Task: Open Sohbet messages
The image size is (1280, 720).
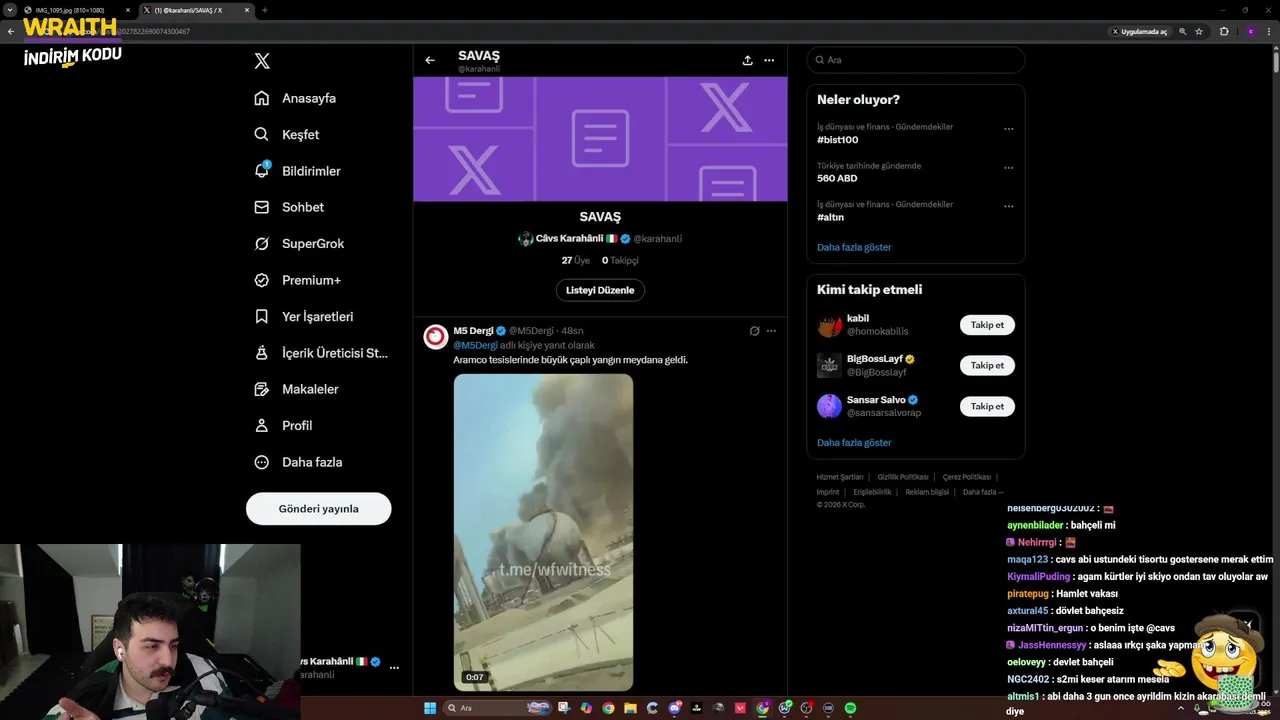Action: click(289, 207)
